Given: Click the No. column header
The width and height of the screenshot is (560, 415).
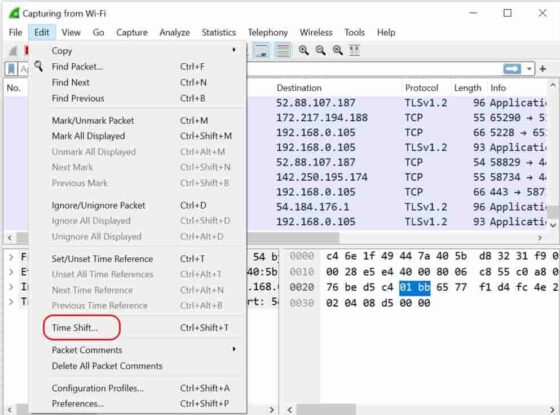Looking at the screenshot, I should click(14, 88).
